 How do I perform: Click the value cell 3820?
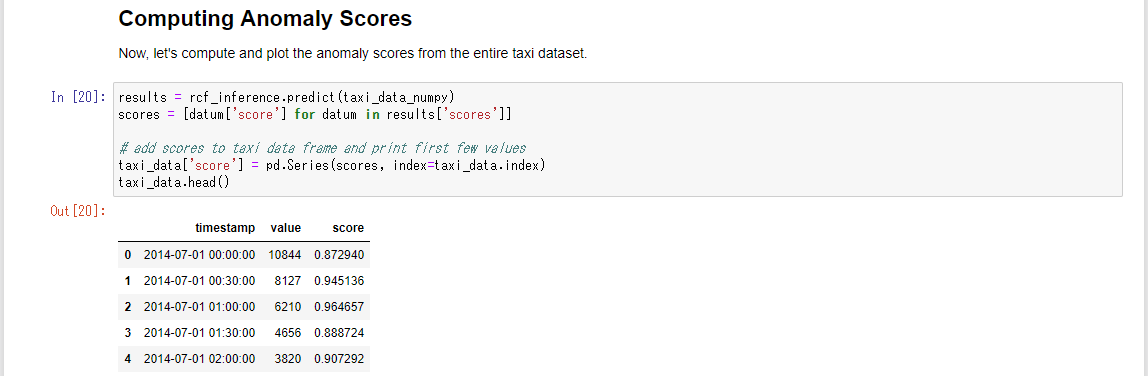click(x=288, y=359)
